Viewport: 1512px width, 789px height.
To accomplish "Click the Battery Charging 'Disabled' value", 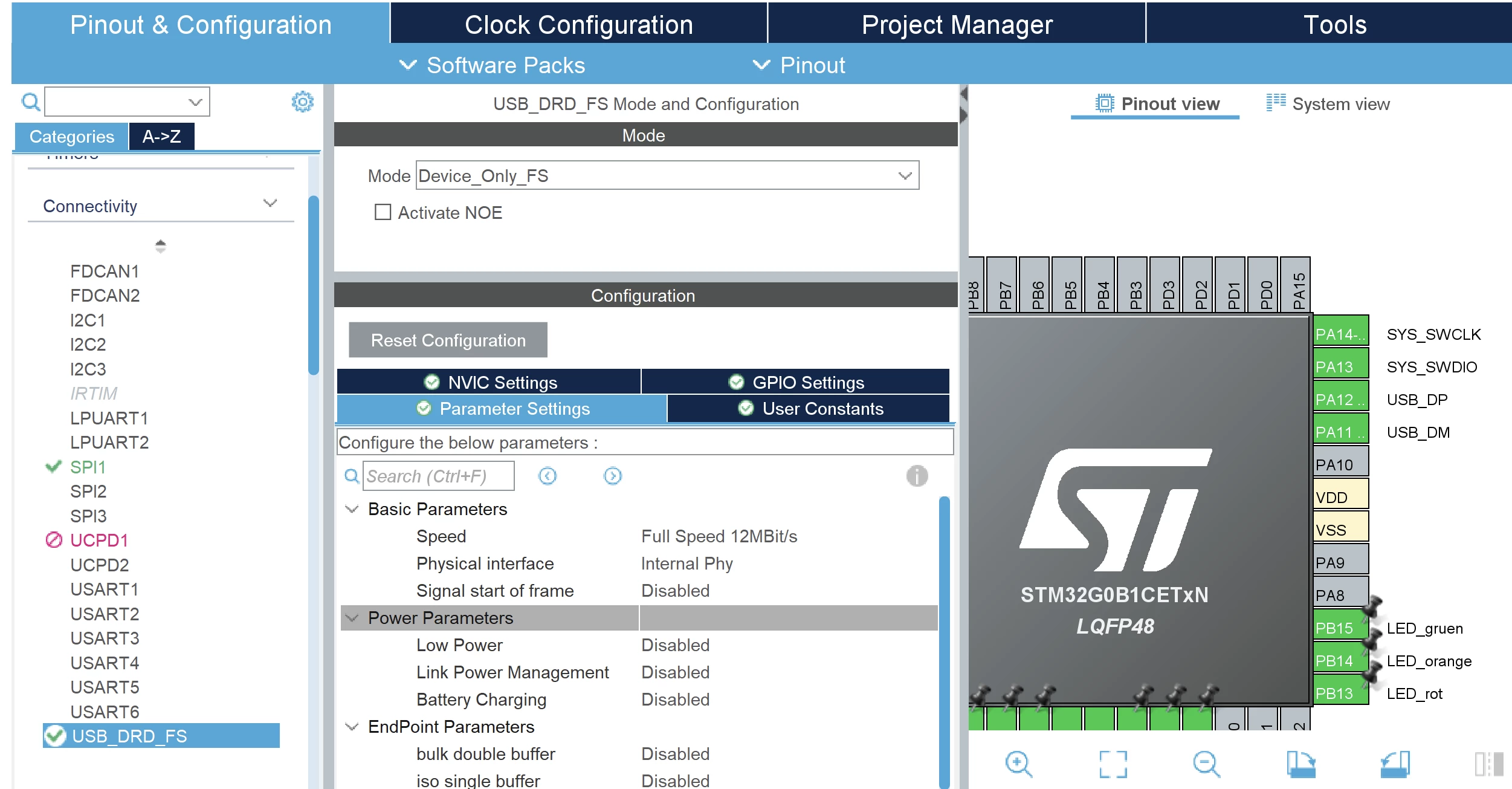I will click(676, 700).
